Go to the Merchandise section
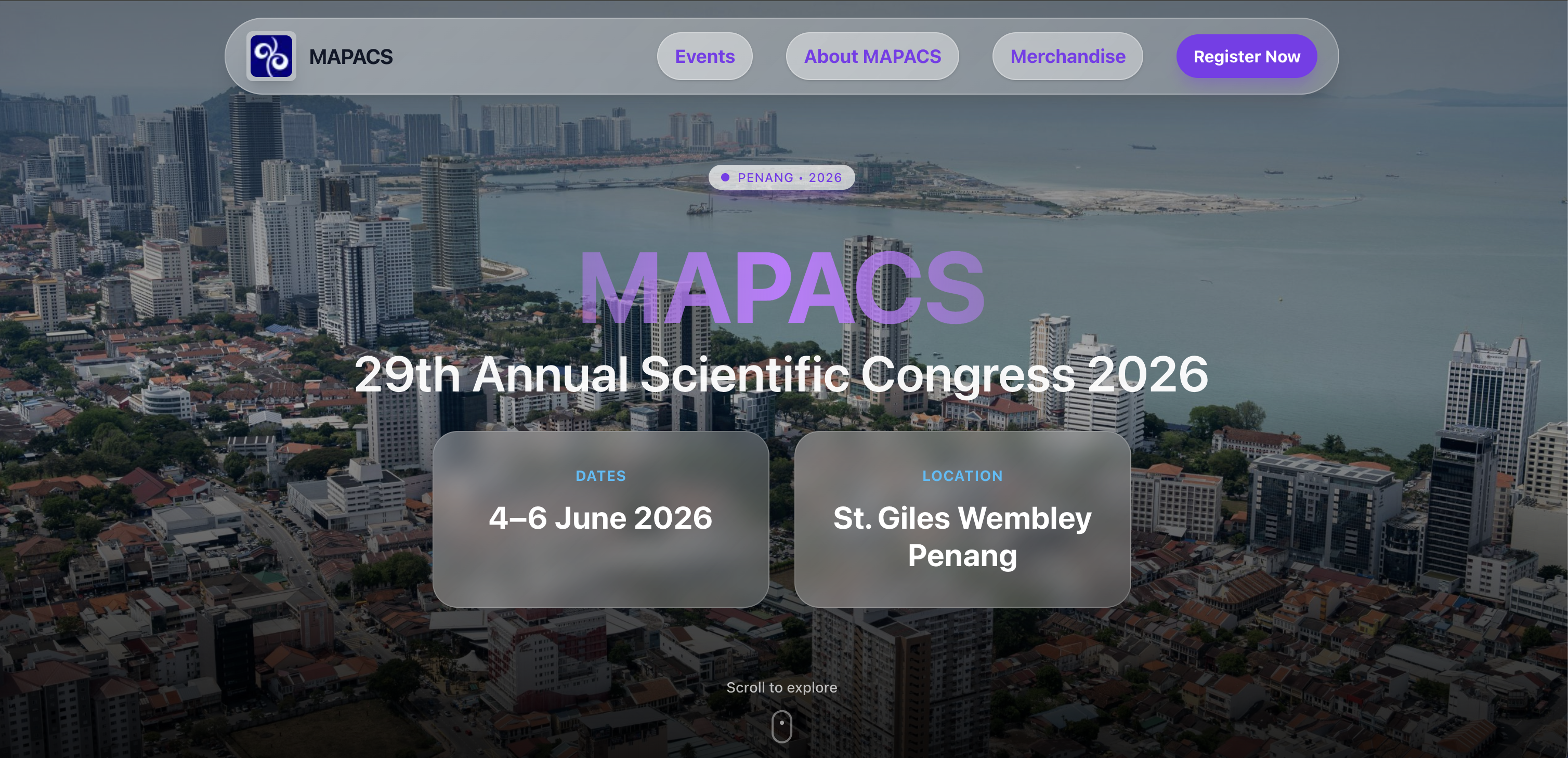This screenshot has width=1568, height=758. point(1067,56)
